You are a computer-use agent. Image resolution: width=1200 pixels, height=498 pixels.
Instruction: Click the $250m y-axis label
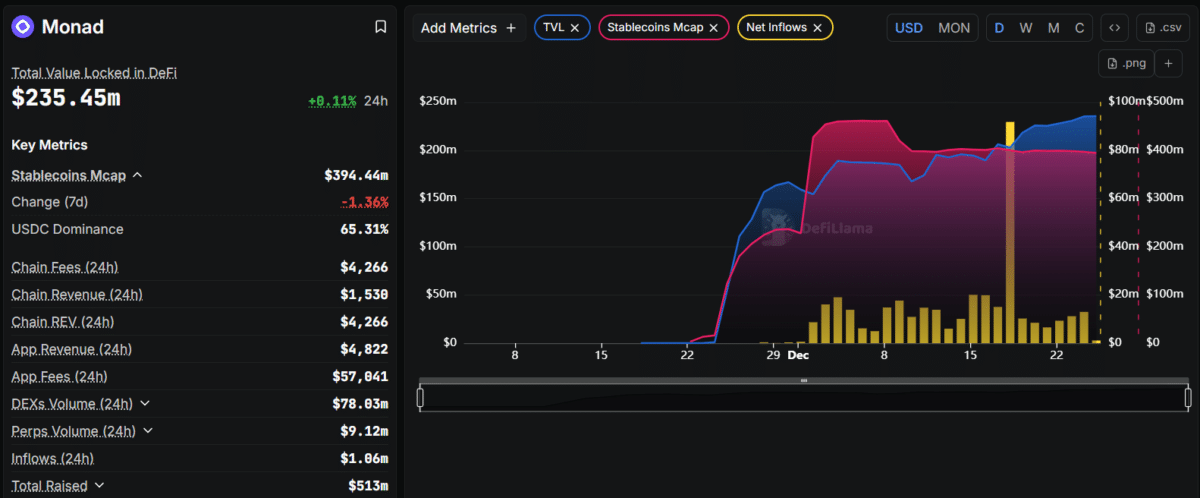pos(438,101)
